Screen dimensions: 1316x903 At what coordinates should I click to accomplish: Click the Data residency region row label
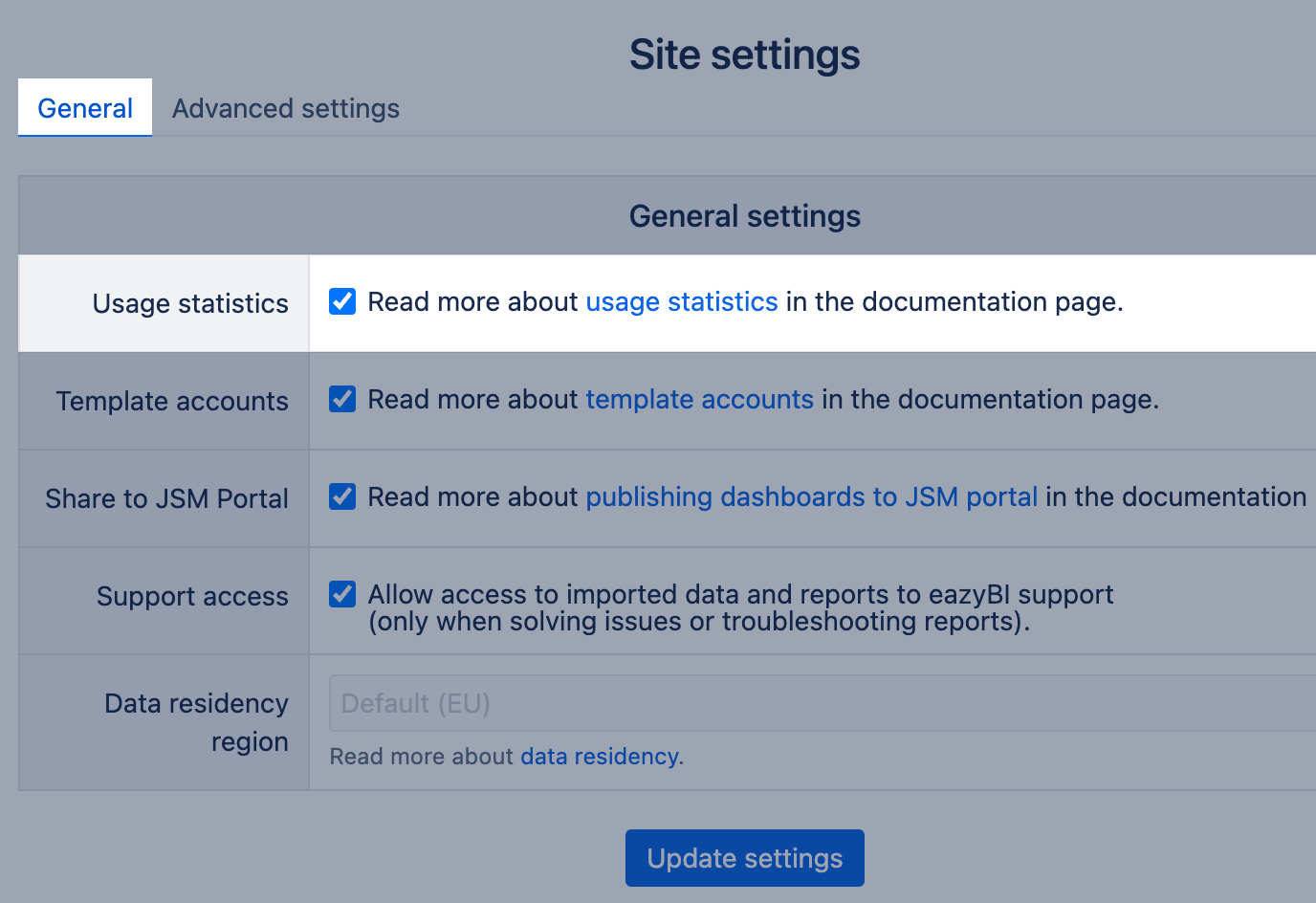[196, 722]
